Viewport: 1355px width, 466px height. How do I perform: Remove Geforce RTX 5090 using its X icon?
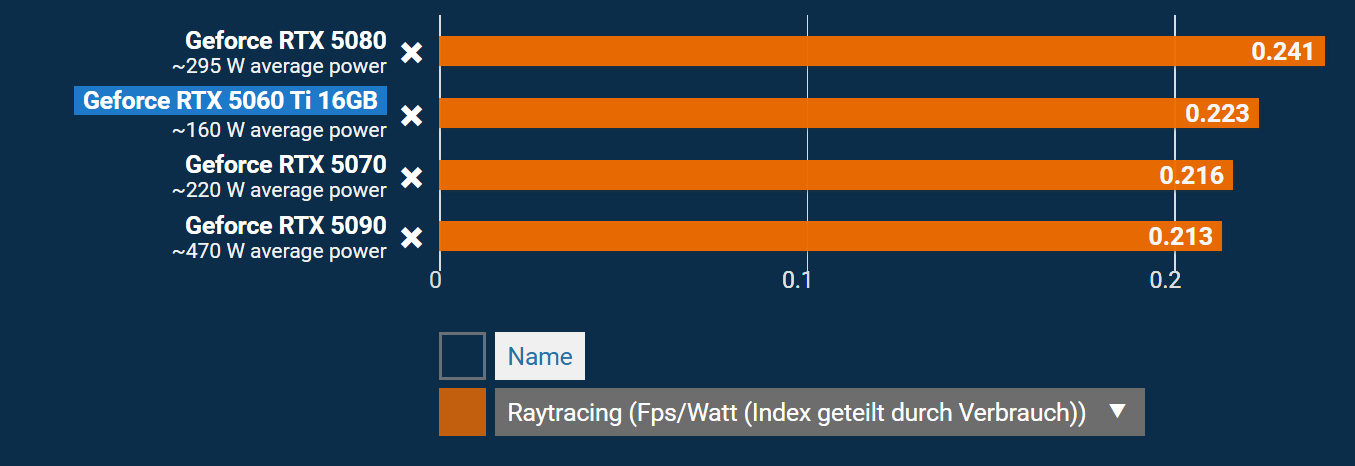point(411,238)
